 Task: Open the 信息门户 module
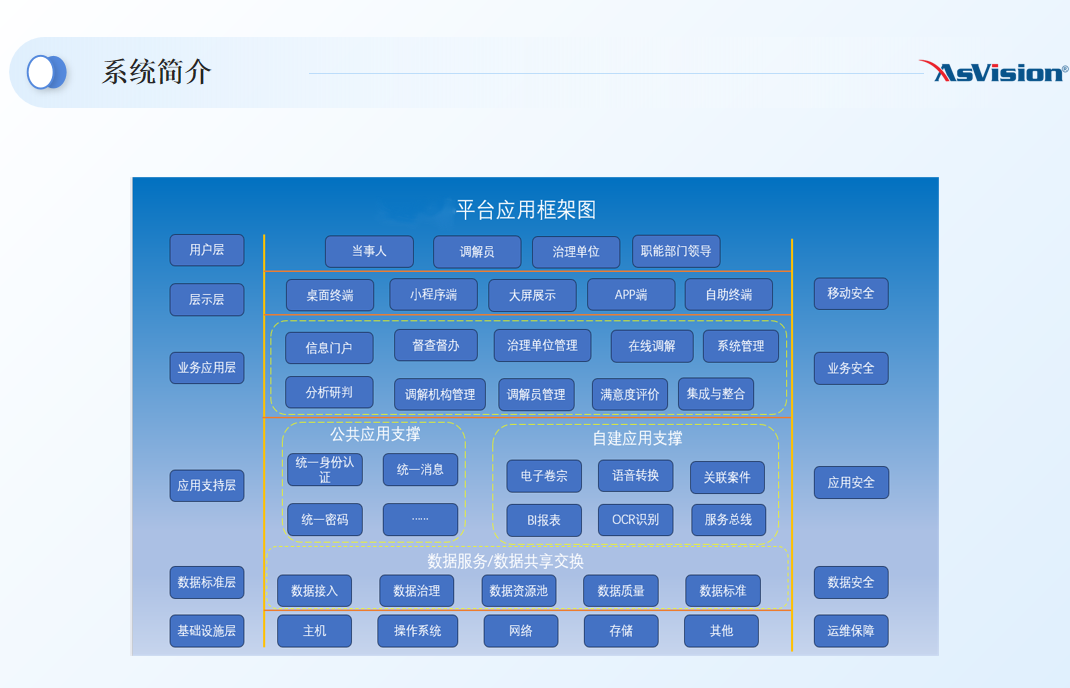tap(329, 348)
